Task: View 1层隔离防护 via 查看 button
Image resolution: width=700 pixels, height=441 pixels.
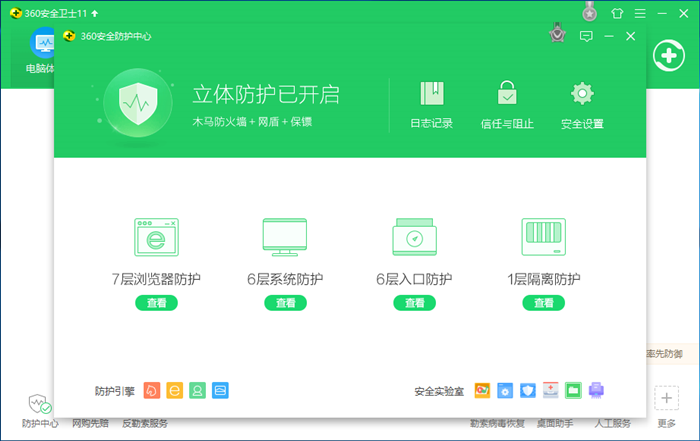Action: 543,303
